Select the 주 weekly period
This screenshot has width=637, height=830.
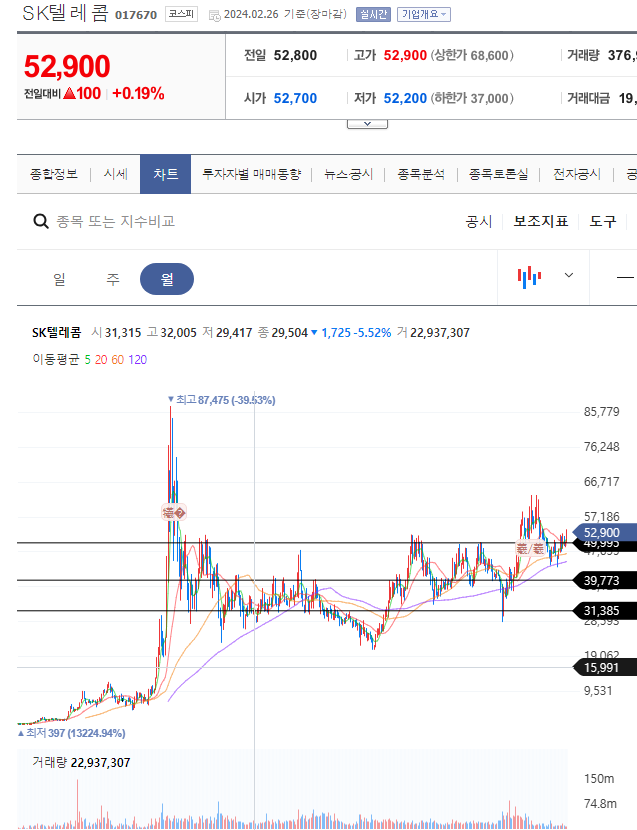(113, 279)
